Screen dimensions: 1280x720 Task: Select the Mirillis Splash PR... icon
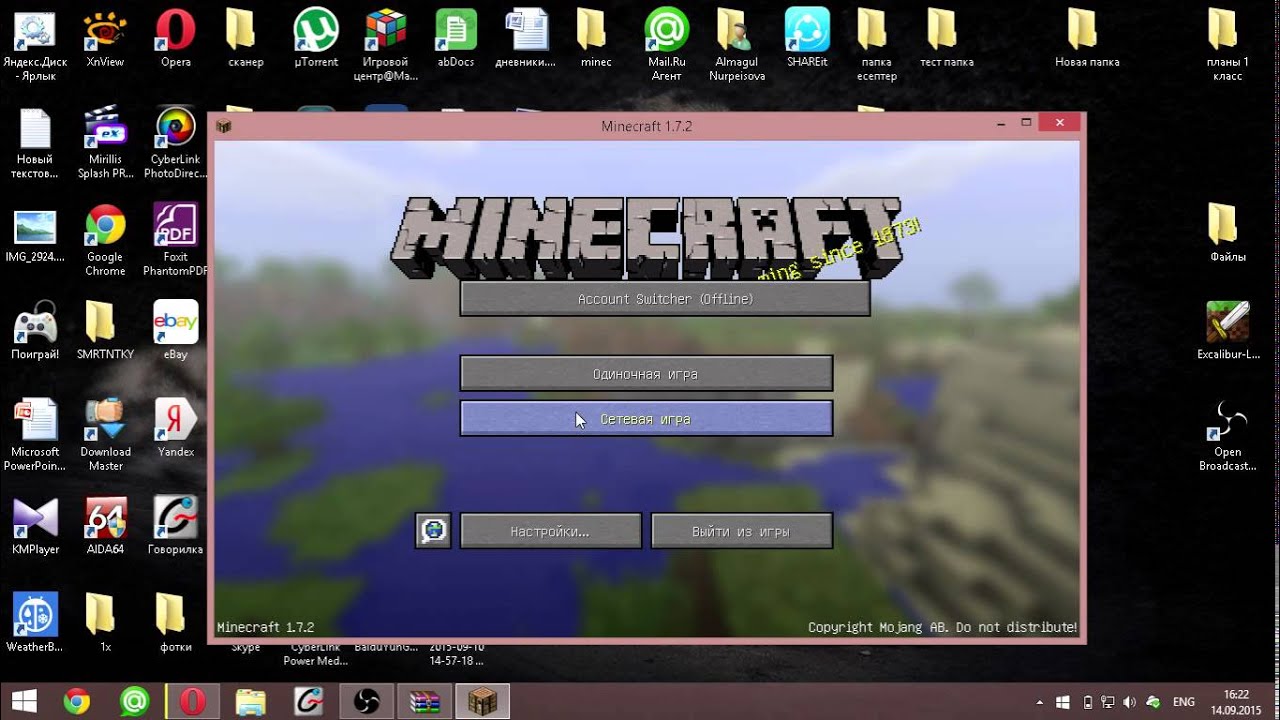(x=105, y=142)
